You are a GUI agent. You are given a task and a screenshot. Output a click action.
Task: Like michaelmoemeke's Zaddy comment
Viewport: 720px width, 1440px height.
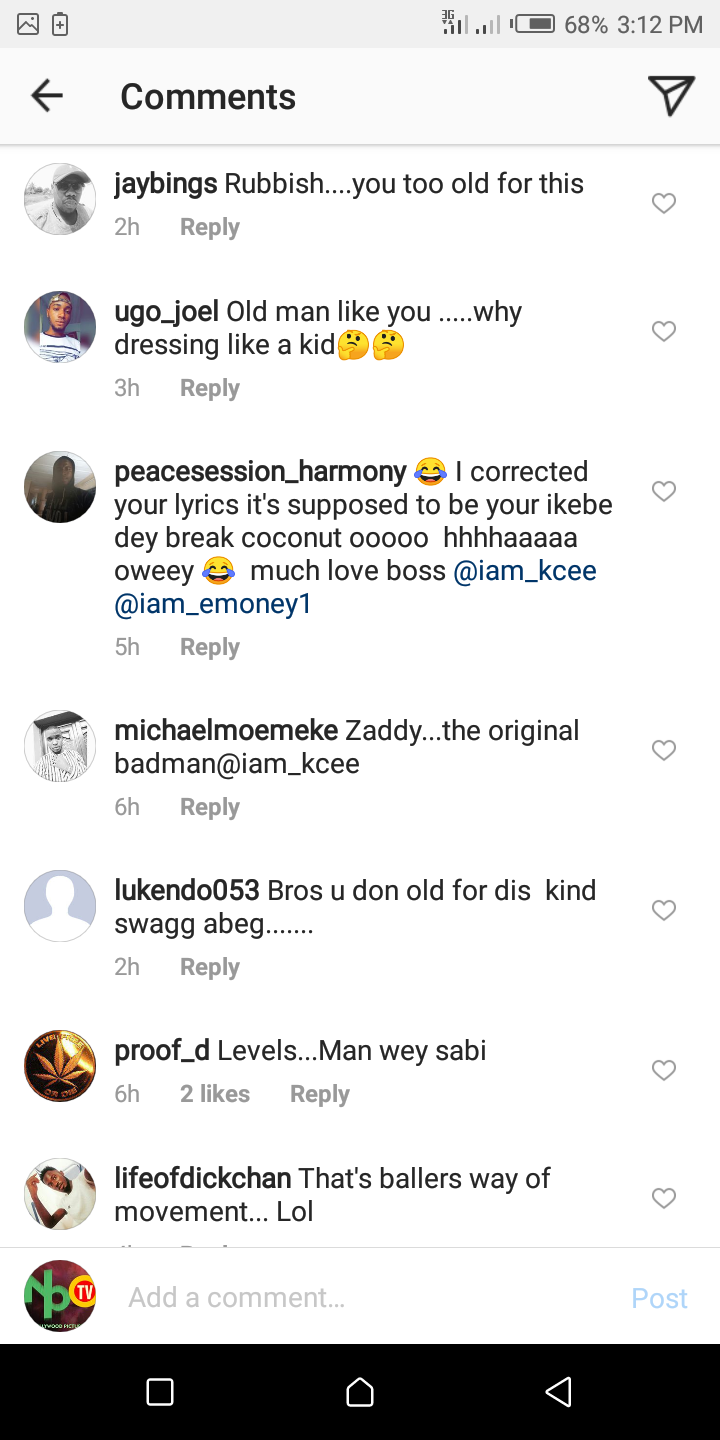pyautogui.click(x=664, y=750)
